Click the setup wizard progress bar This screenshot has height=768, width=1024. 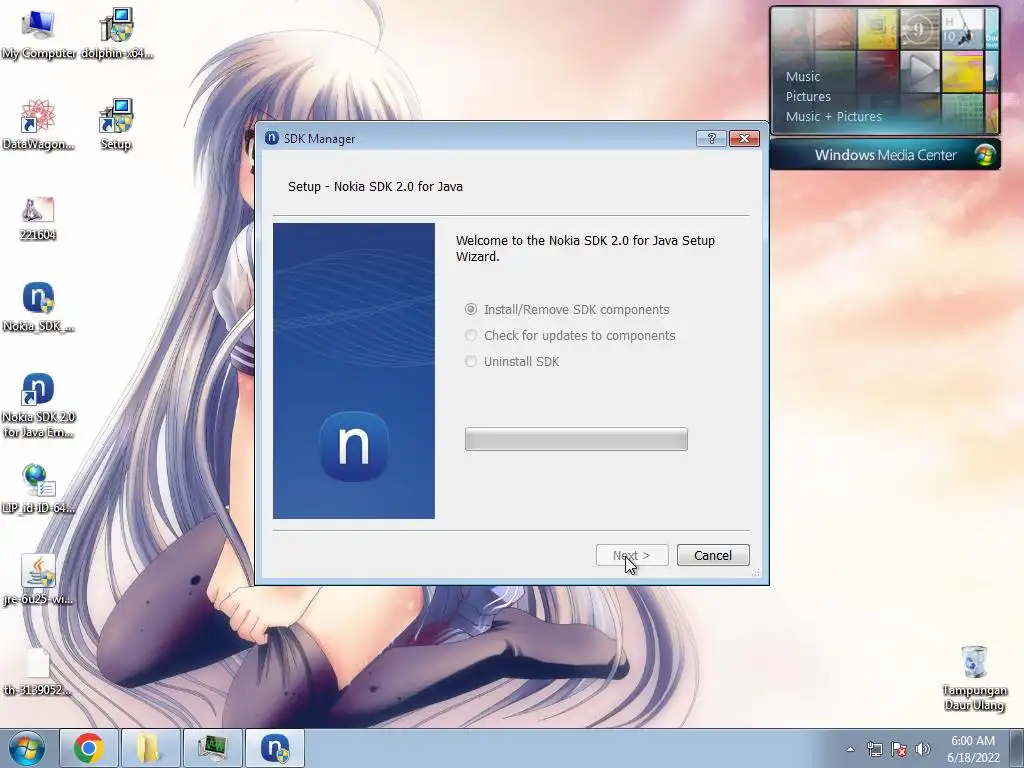click(x=576, y=439)
